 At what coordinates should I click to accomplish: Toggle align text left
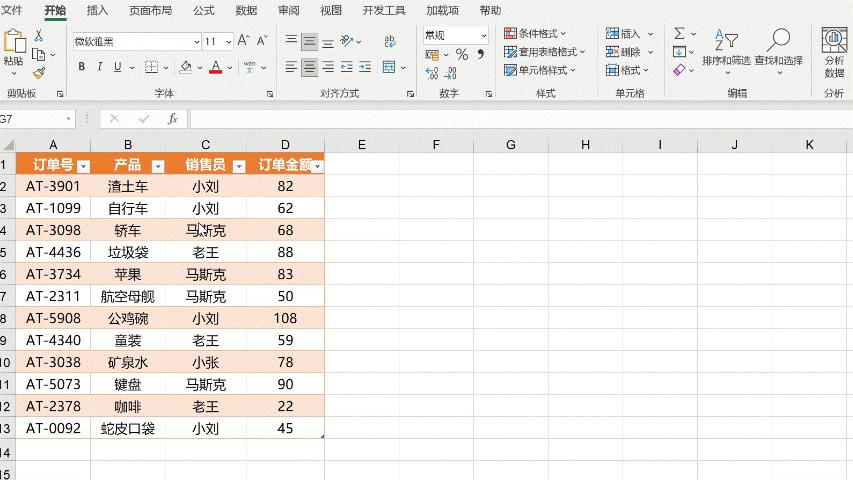[292, 67]
